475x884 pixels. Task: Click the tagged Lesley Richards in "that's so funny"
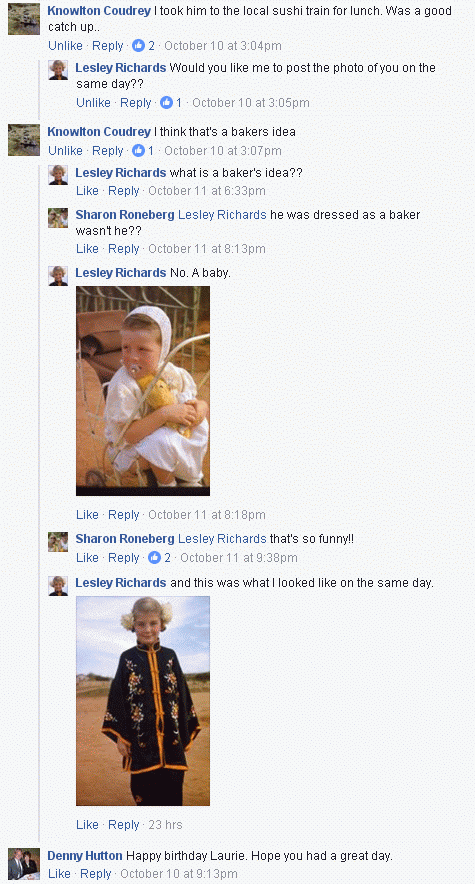pos(222,539)
